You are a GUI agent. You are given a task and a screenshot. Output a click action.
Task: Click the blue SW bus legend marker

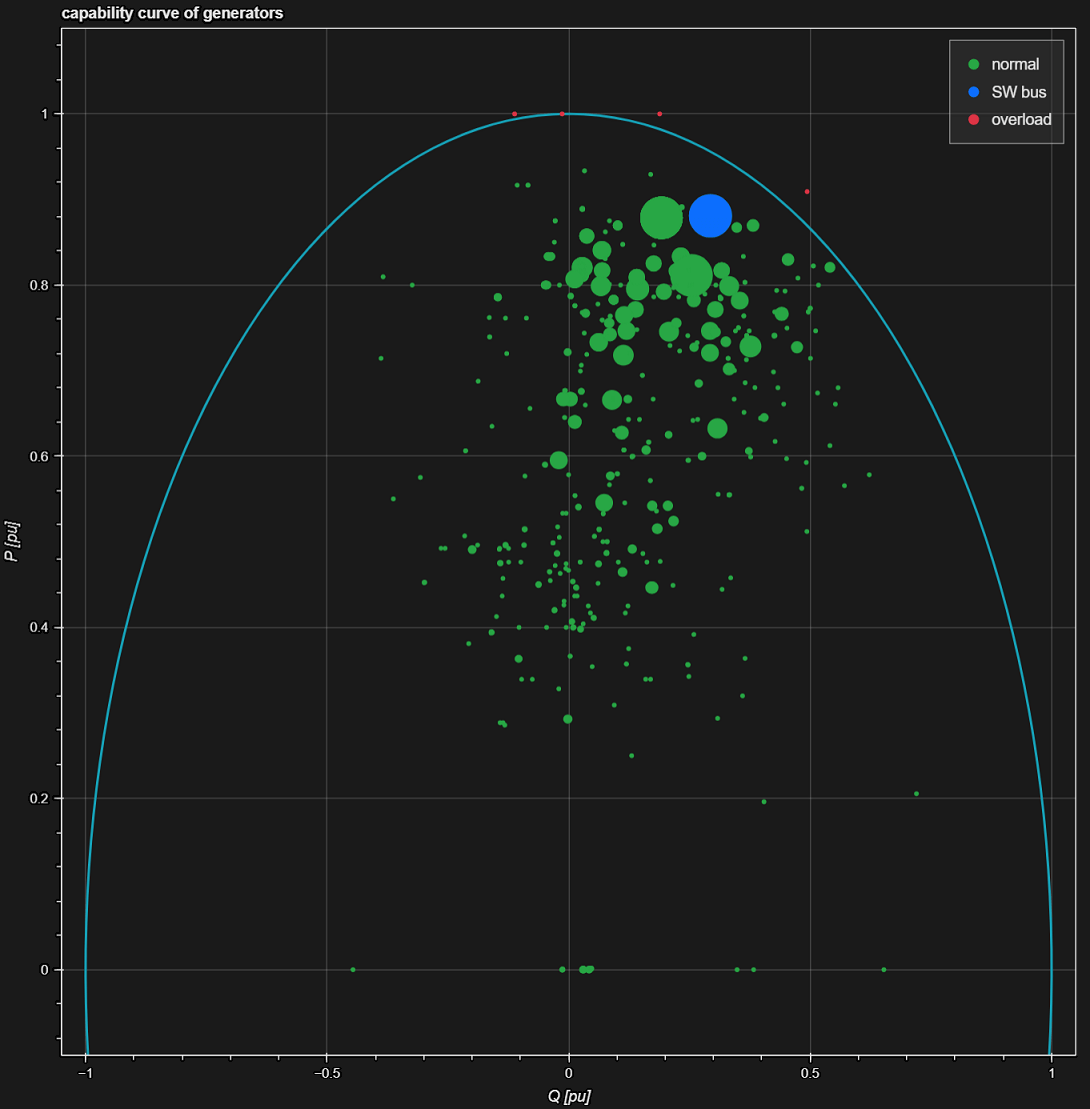[973, 92]
